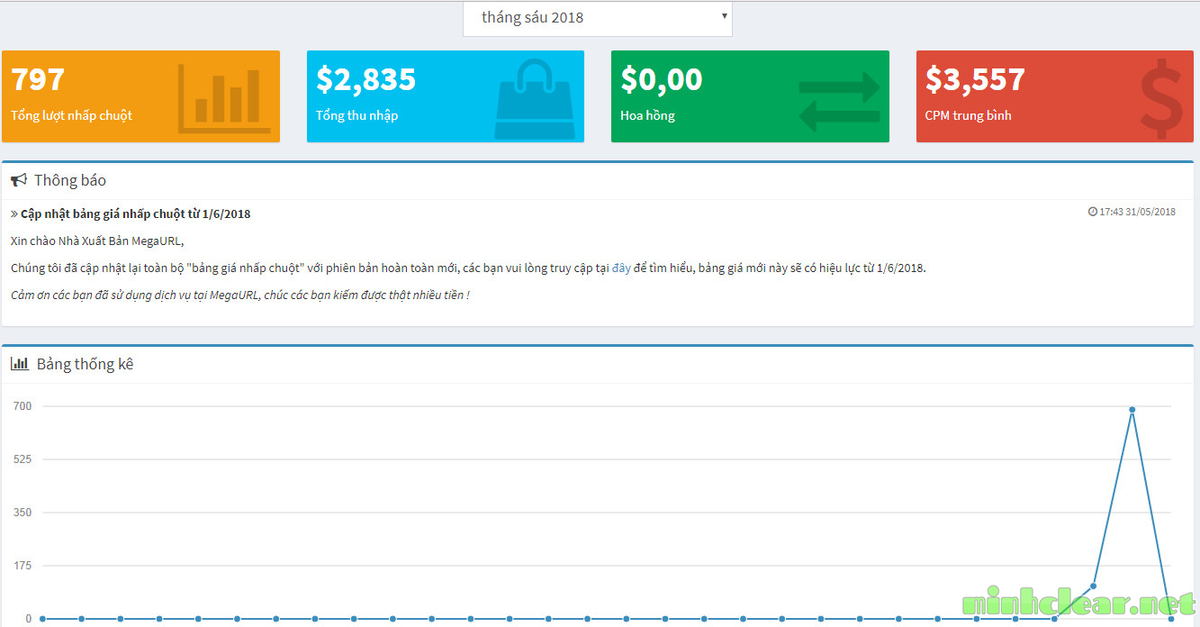Click the chart icon beside Bảng thống kê

pyautogui.click(x=19, y=364)
